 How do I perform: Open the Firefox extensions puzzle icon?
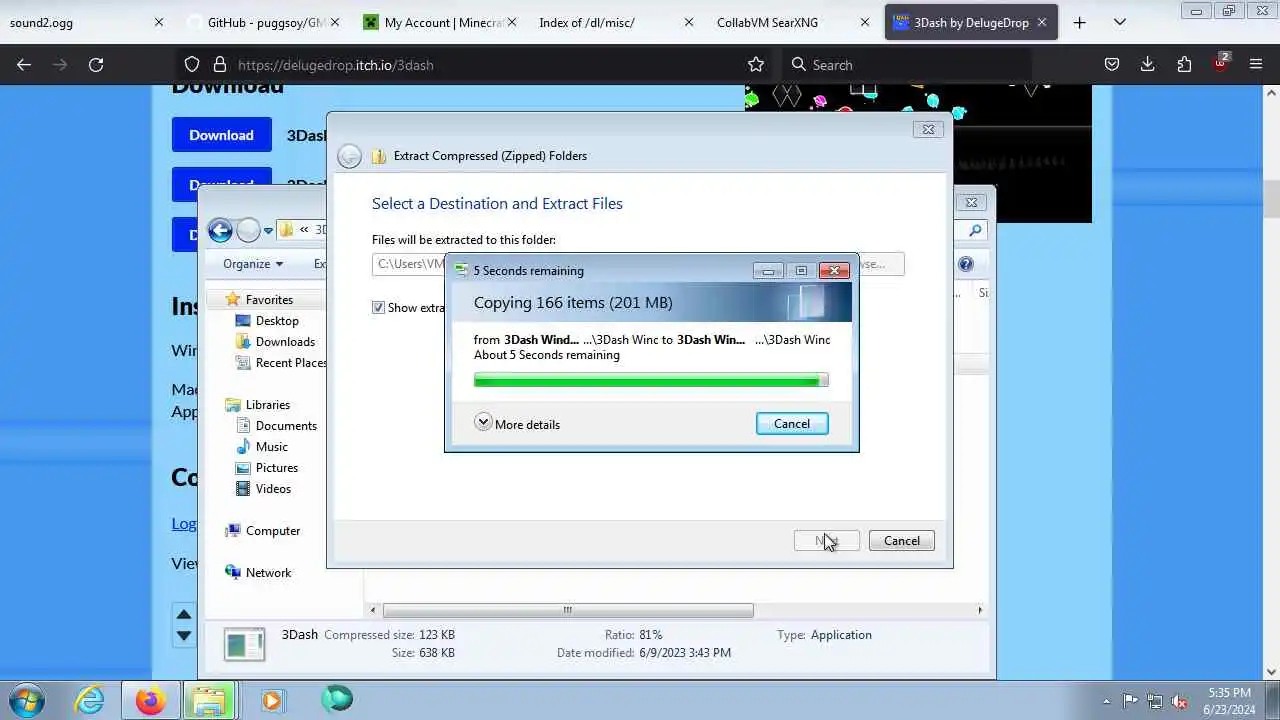point(1184,65)
